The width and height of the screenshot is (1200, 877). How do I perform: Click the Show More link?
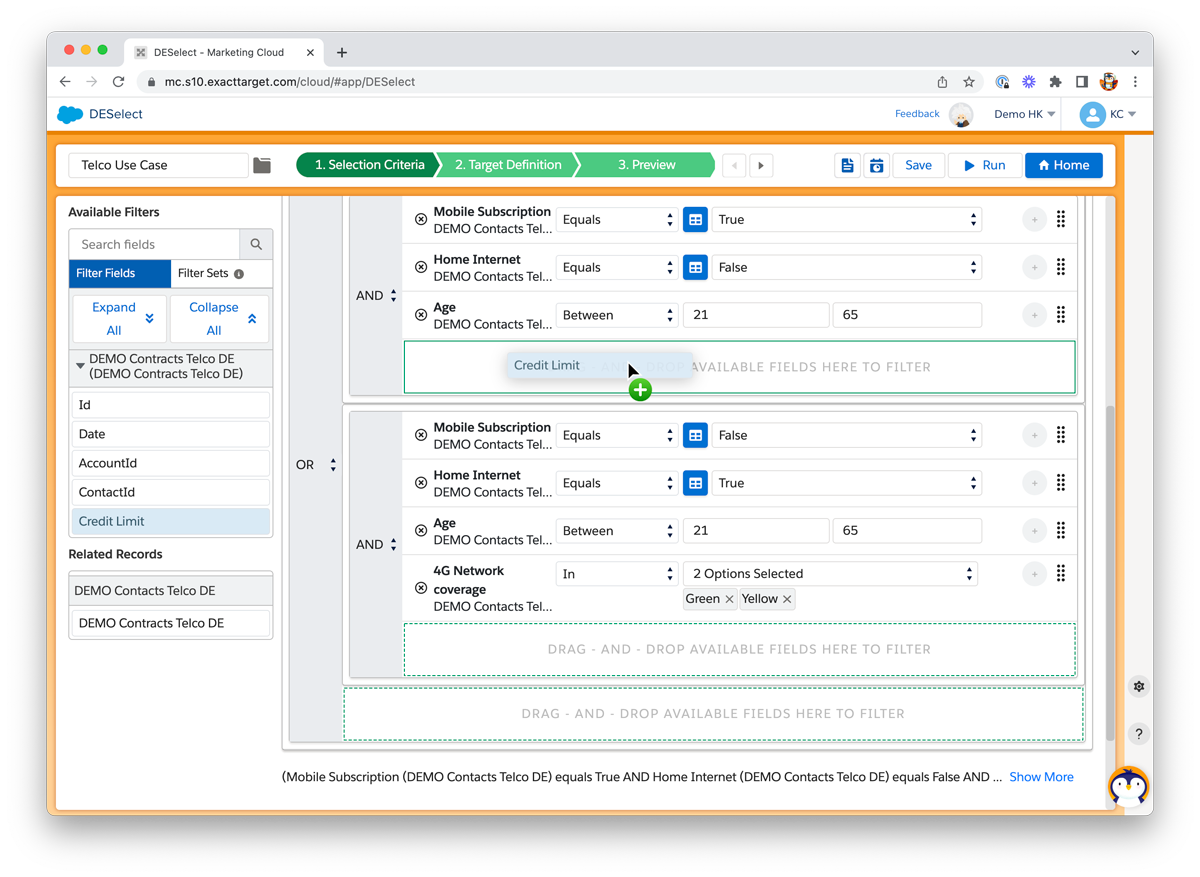1041,777
